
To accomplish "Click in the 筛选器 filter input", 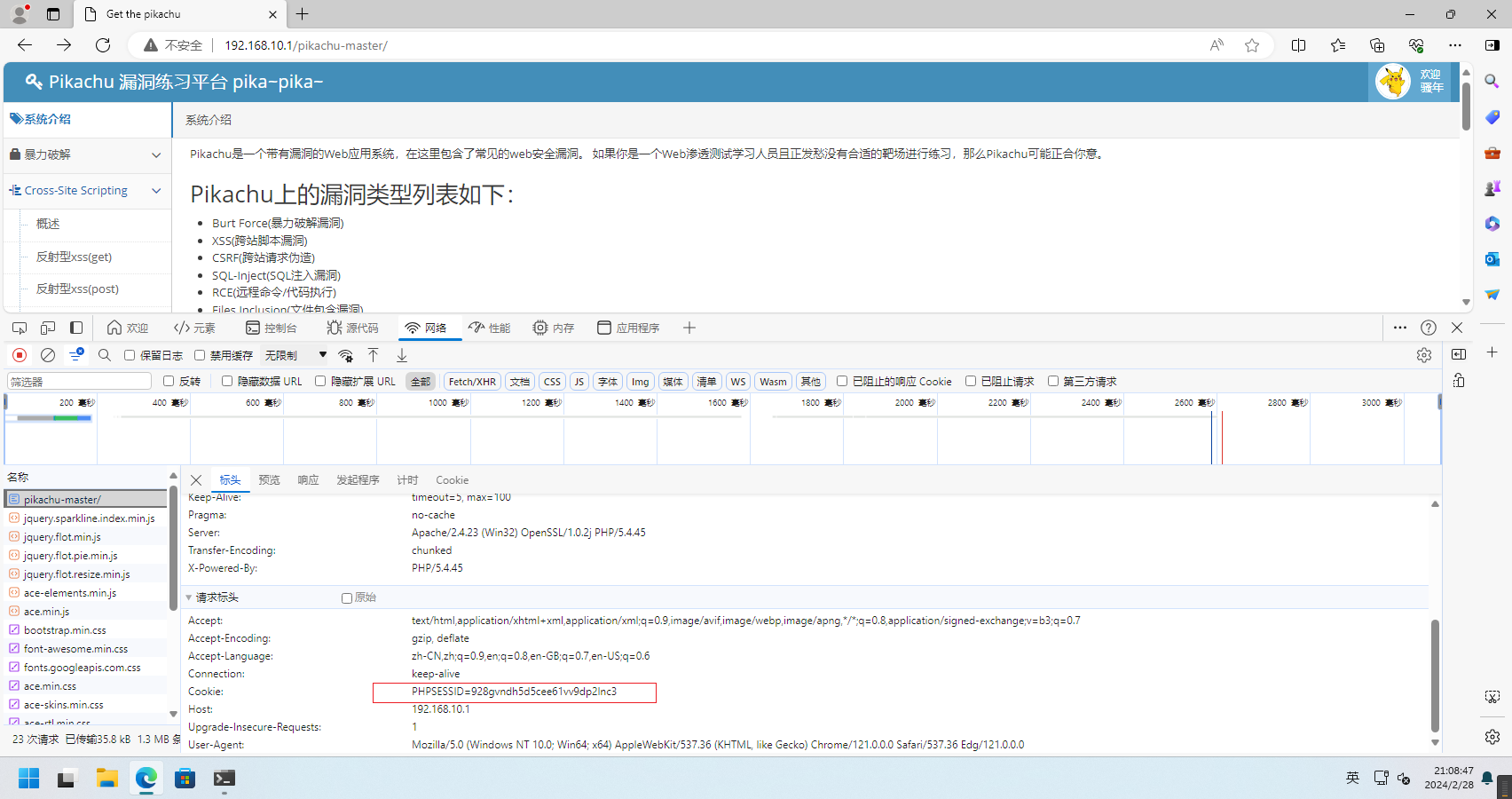I will 80,382.
